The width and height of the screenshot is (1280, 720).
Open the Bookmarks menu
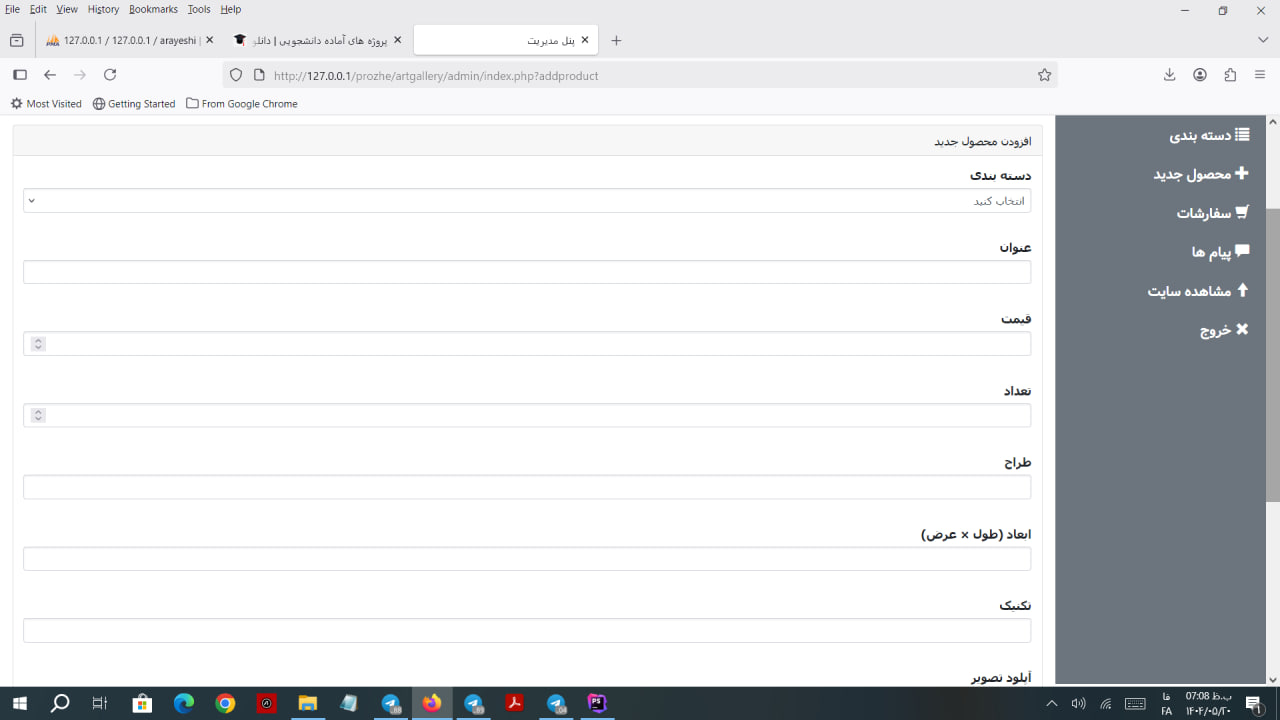(153, 9)
